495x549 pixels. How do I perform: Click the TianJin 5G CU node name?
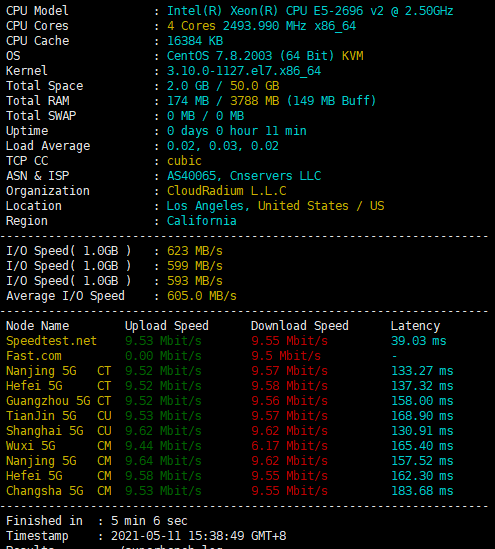(x=58, y=416)
